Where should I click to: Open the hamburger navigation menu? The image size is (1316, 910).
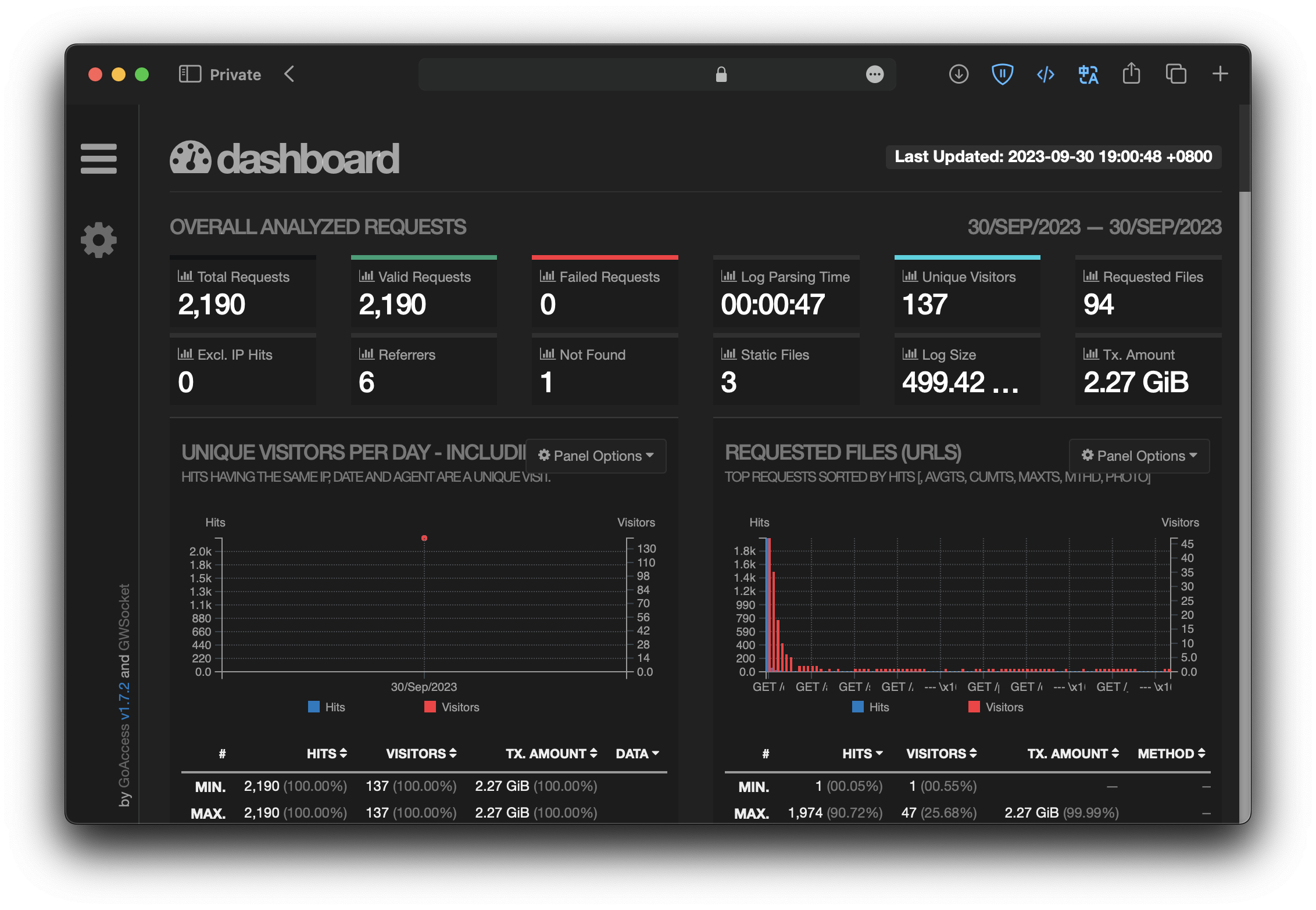[98, 158]
